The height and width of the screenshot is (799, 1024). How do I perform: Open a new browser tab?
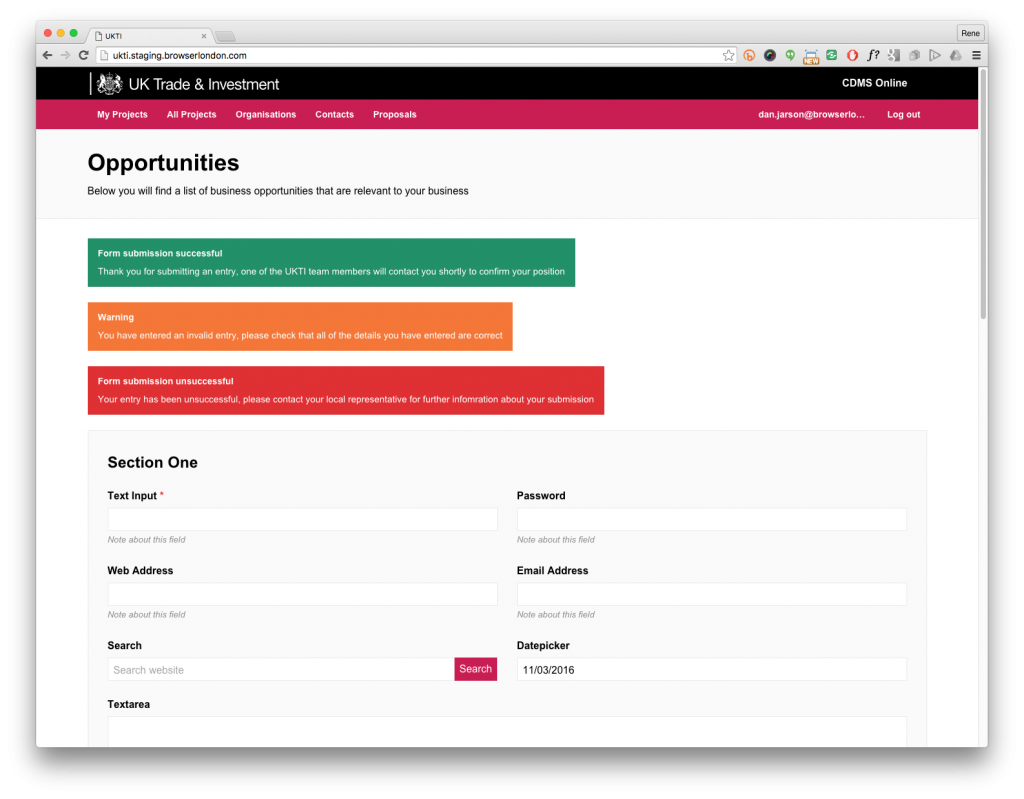(225, 36)
